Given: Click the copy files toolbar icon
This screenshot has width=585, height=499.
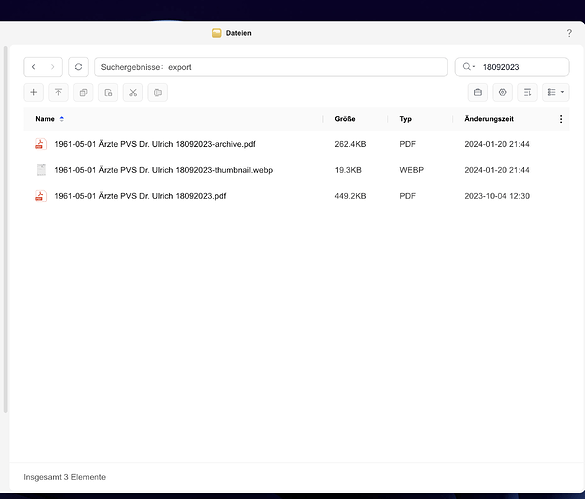Looking at the screenshot, I should tap(83, 92).
